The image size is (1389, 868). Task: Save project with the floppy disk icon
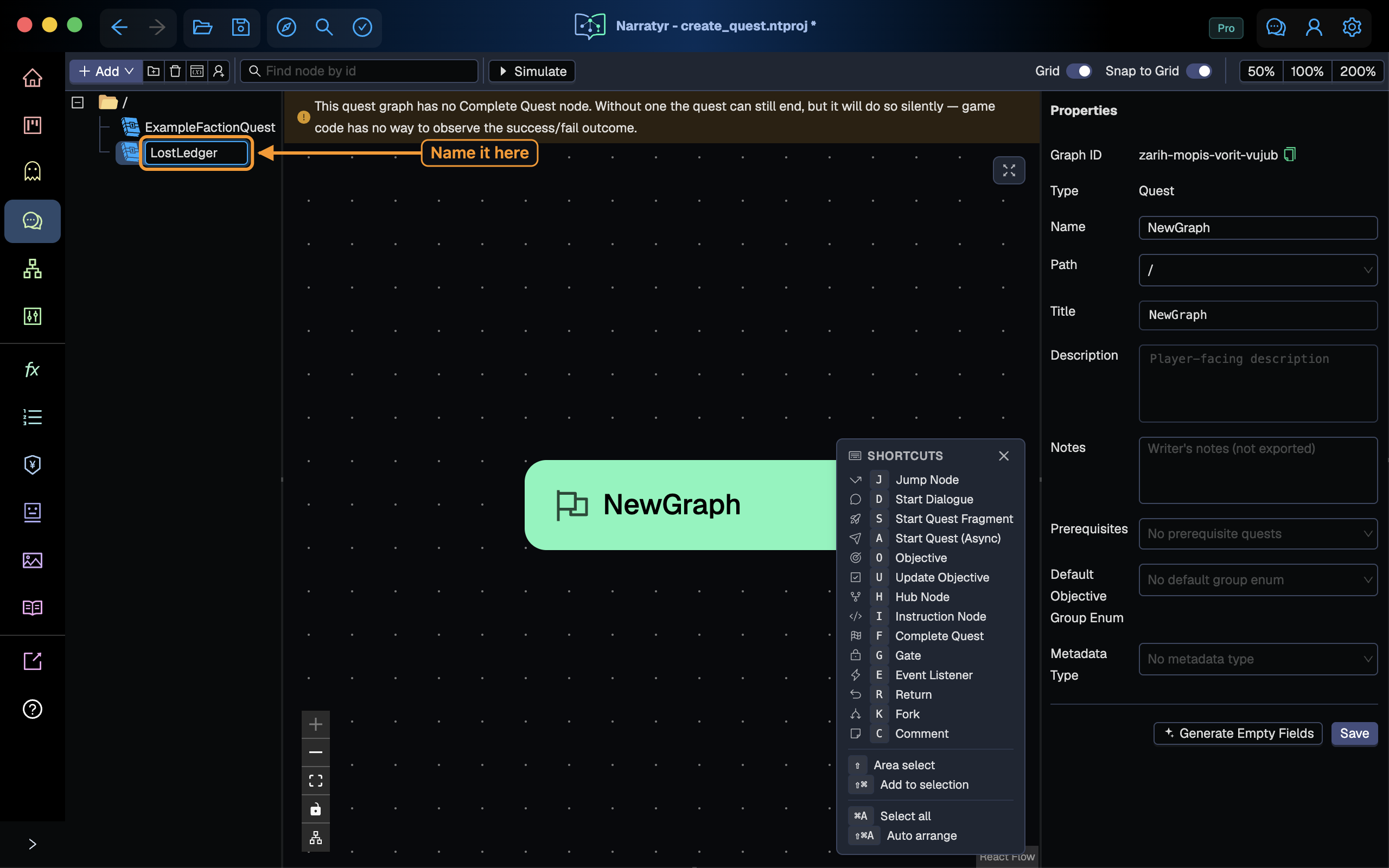[x=240, y=27]
